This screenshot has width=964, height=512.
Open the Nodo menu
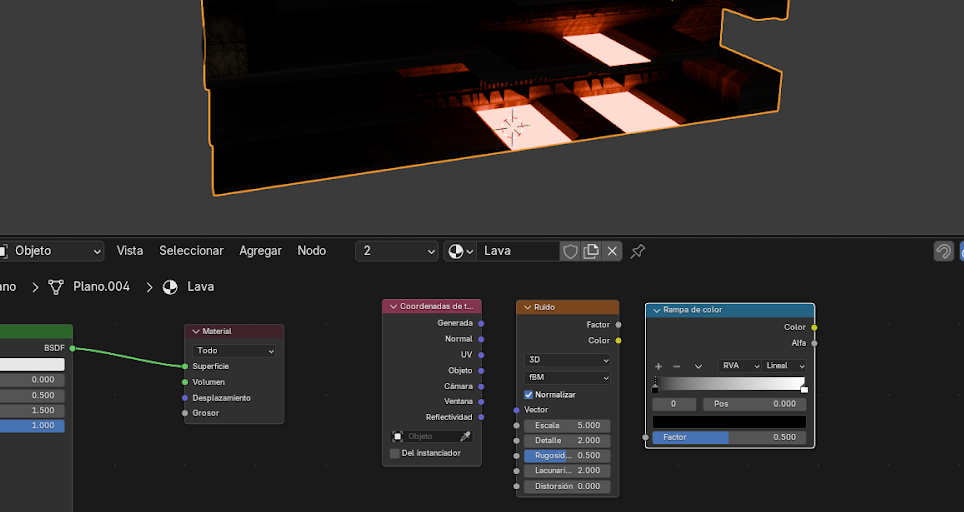[311, 251]
